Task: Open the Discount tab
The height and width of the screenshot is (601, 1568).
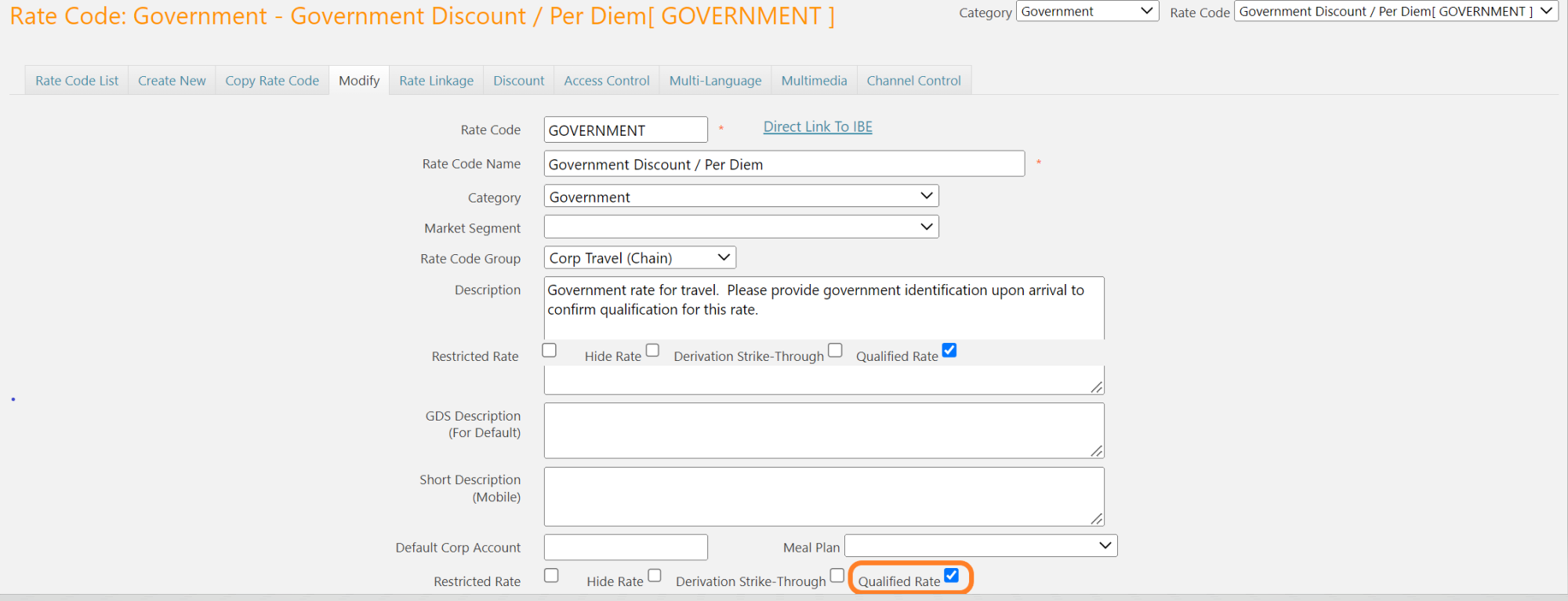Action: [518, 81]
